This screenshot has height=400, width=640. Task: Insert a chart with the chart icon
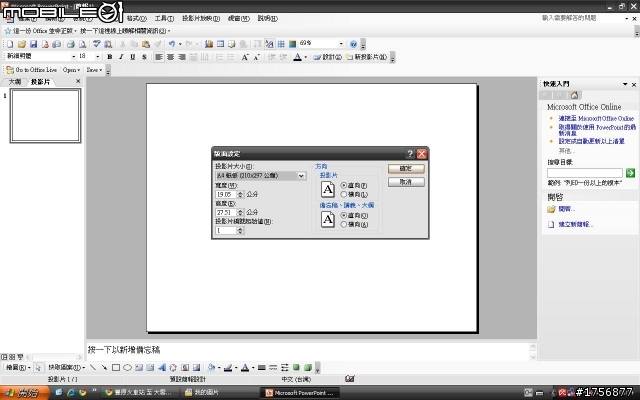point(209,44)
